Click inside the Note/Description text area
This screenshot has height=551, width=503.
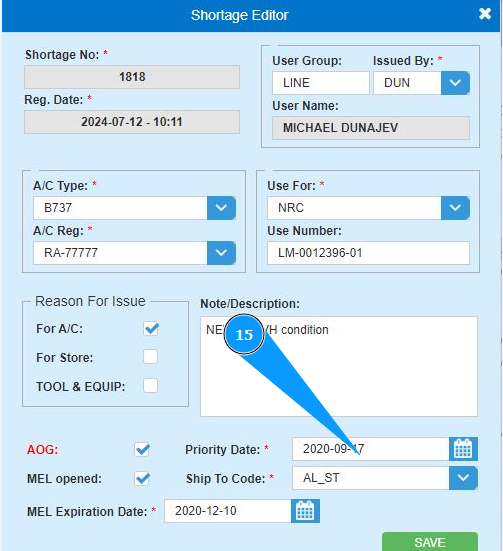pyautogui.click(x=339, y=367)
